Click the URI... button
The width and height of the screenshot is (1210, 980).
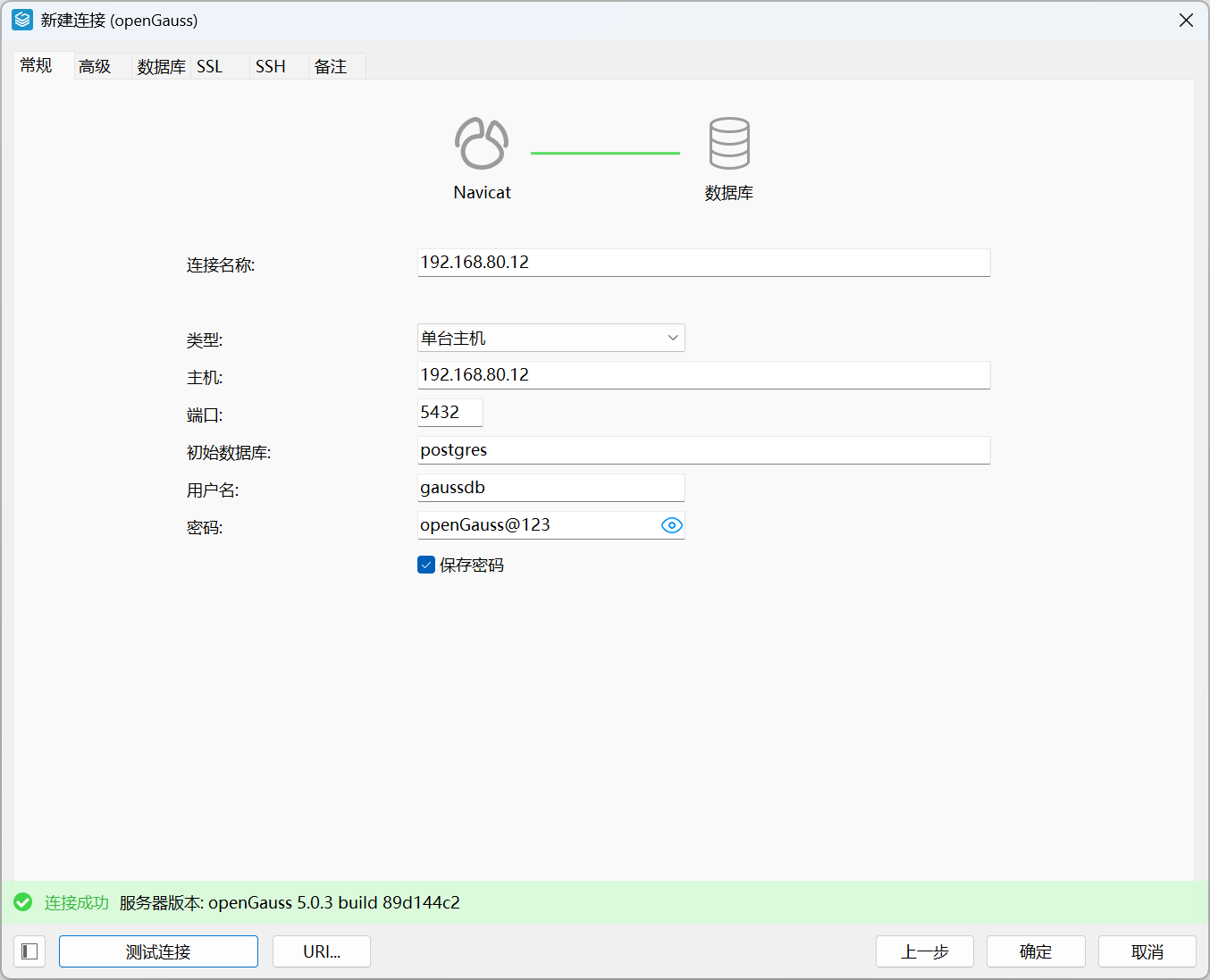coord(322,951)
